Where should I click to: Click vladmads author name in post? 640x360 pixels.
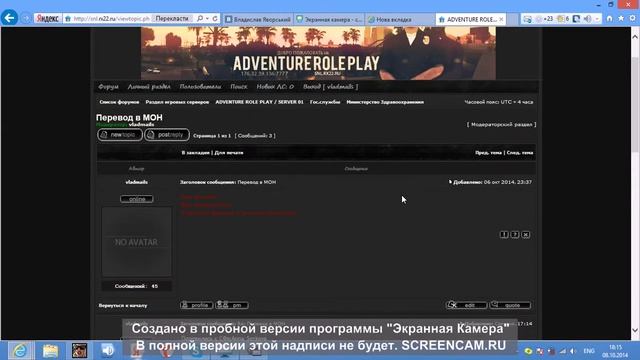[137, 182]
